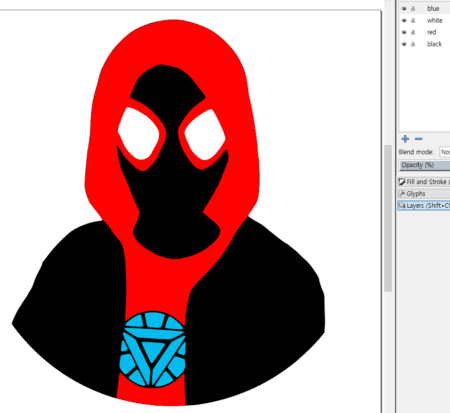
Task: Toggle visibility of the black layer
Action: pyautogui.click(x=404, y=44)
